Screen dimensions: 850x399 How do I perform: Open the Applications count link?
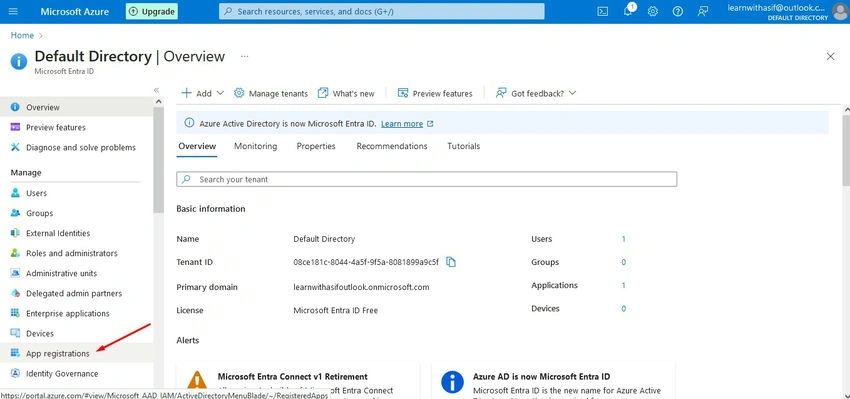pyautogui.click(x=623, y=285)
